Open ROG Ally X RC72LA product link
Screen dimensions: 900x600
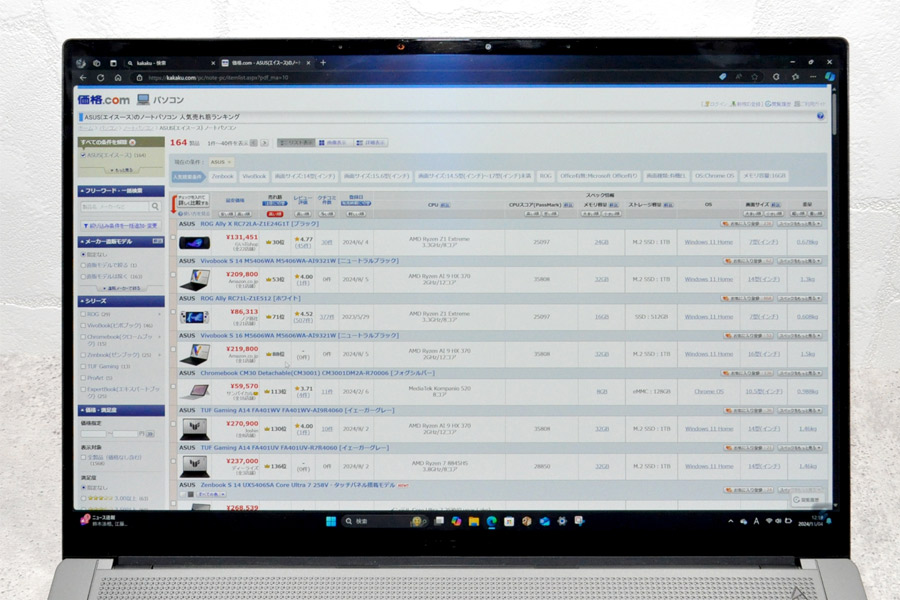[259, 224]
